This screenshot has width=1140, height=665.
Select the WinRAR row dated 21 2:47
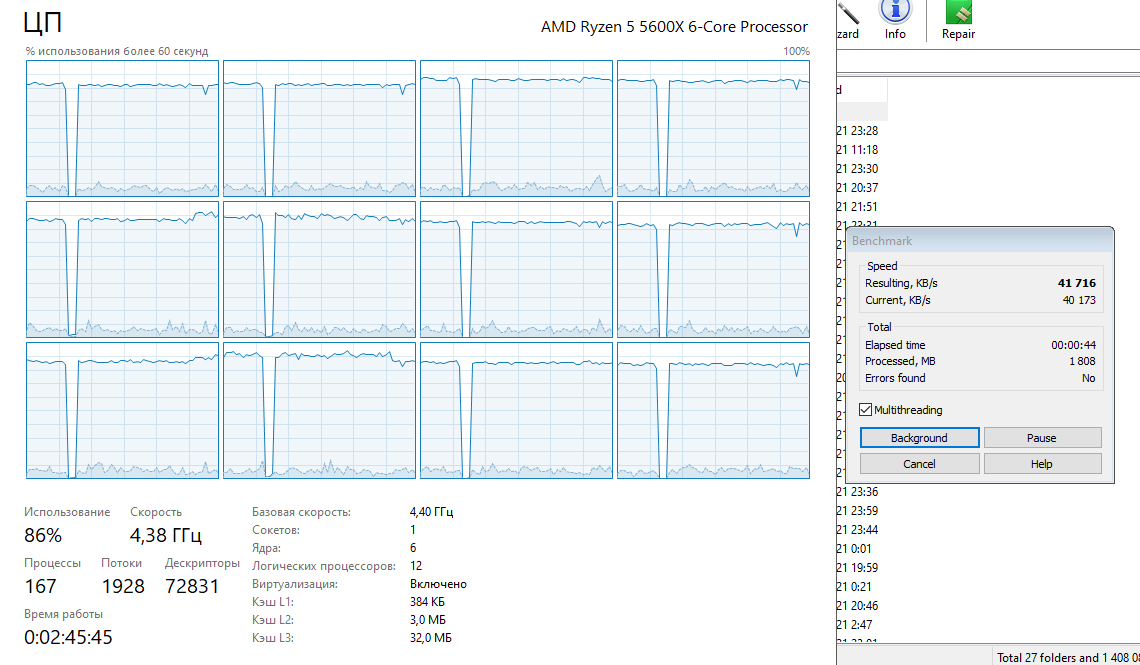(854, 624)
